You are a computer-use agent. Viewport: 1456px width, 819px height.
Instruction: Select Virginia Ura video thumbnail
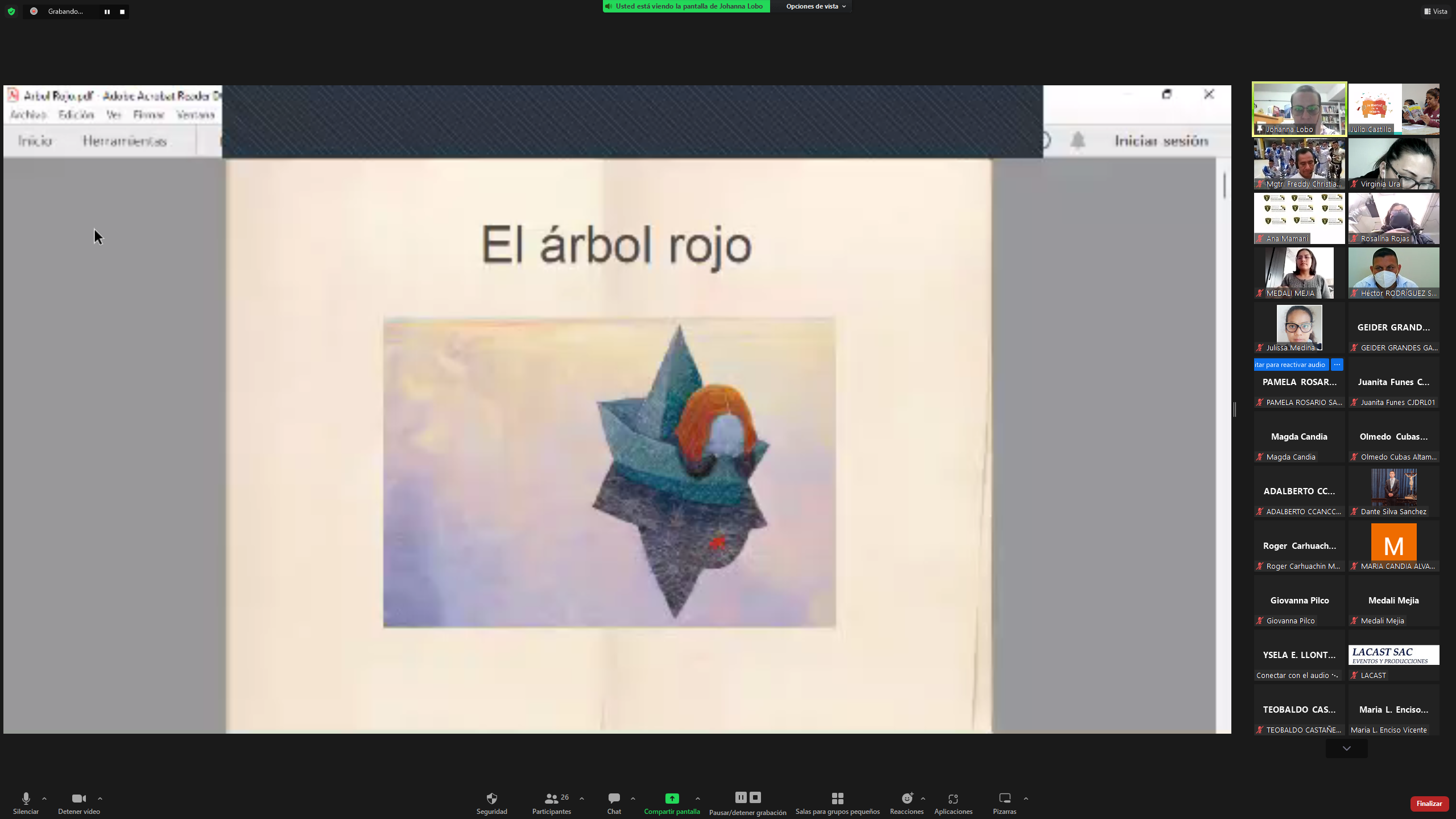(1393, 164)
